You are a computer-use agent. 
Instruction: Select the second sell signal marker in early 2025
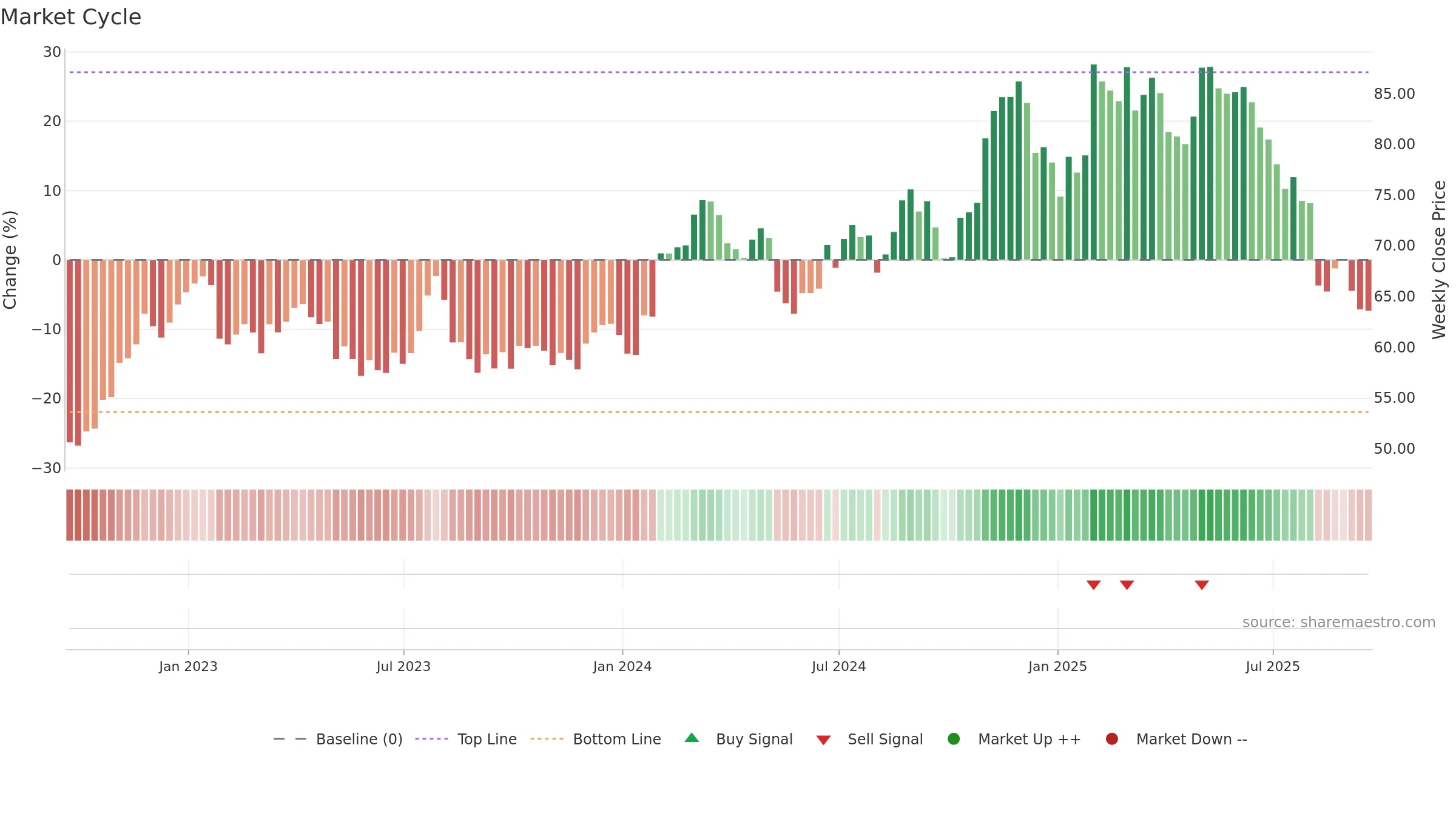(x=1127, y=585)
